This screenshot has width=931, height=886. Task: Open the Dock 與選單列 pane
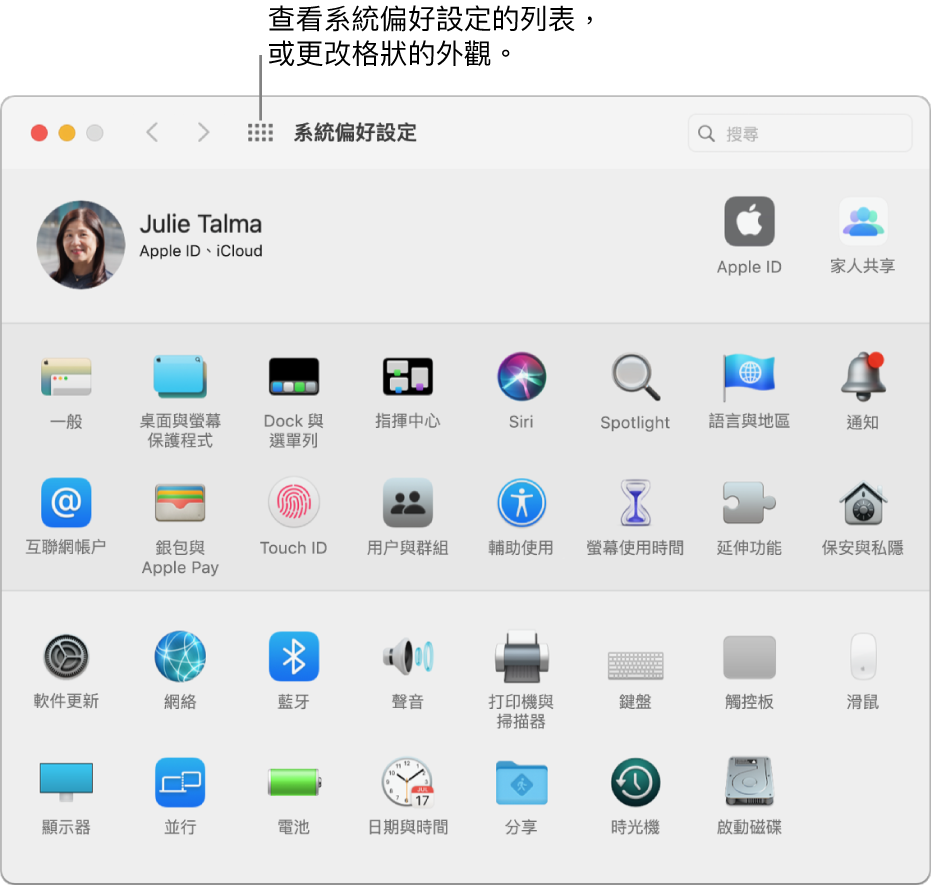pos(293,376)
